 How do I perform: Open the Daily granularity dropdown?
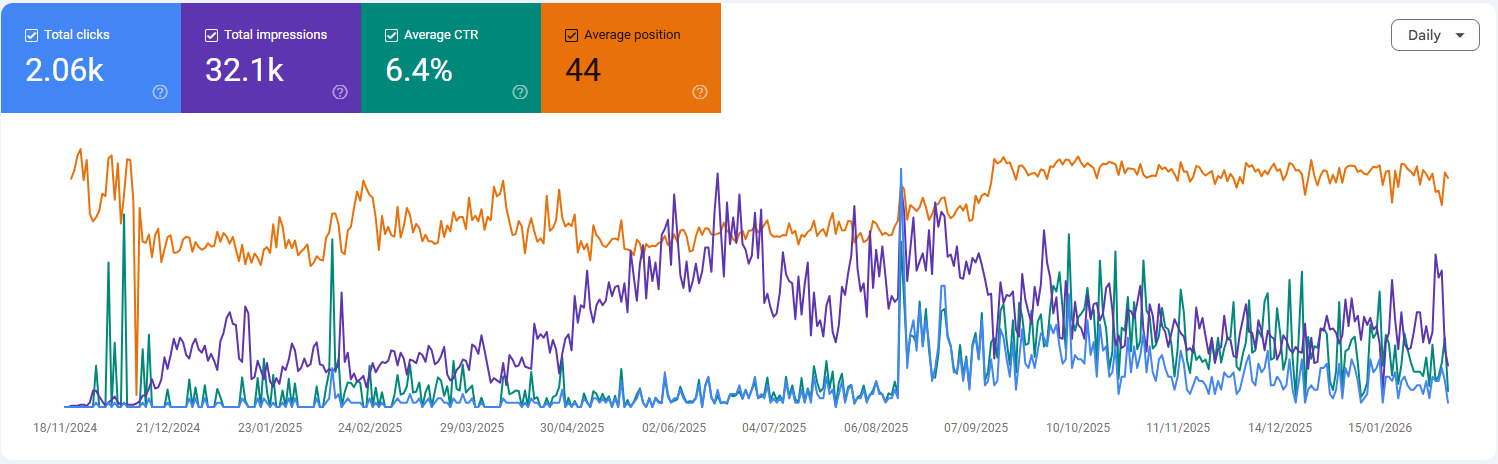pyautogui.click(x=1434, y=35)
